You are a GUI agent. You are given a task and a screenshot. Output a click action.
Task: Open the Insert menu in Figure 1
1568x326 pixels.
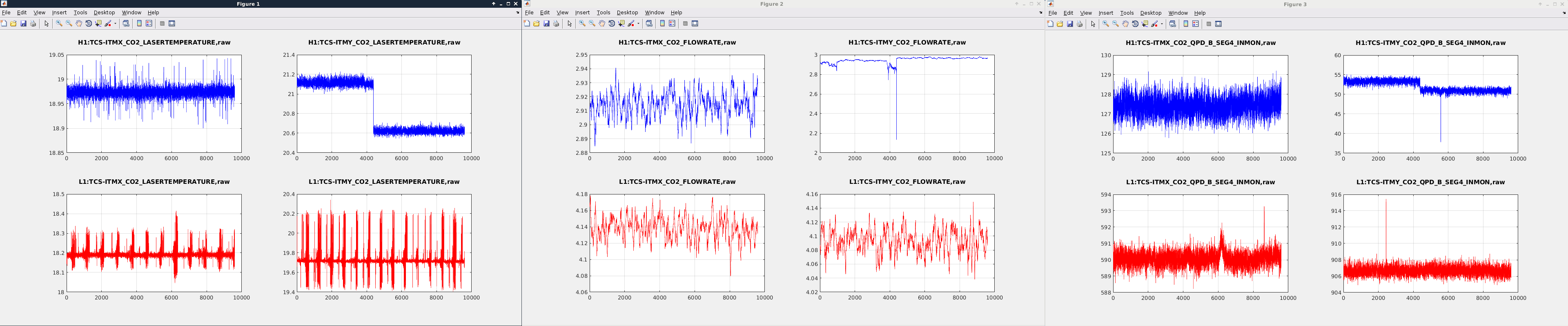(59, 13)
